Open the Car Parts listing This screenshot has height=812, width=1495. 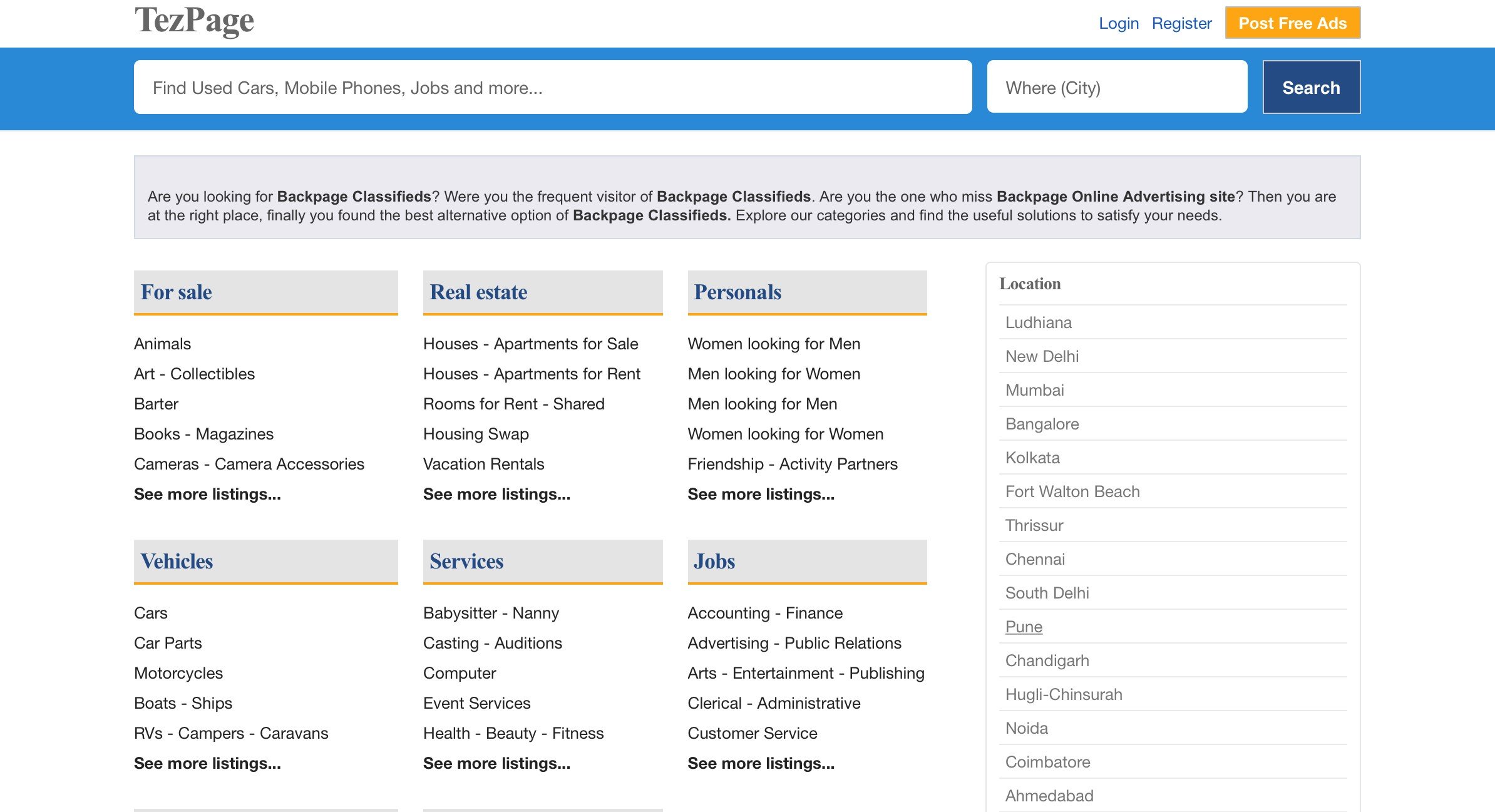(x=168, y=642)
